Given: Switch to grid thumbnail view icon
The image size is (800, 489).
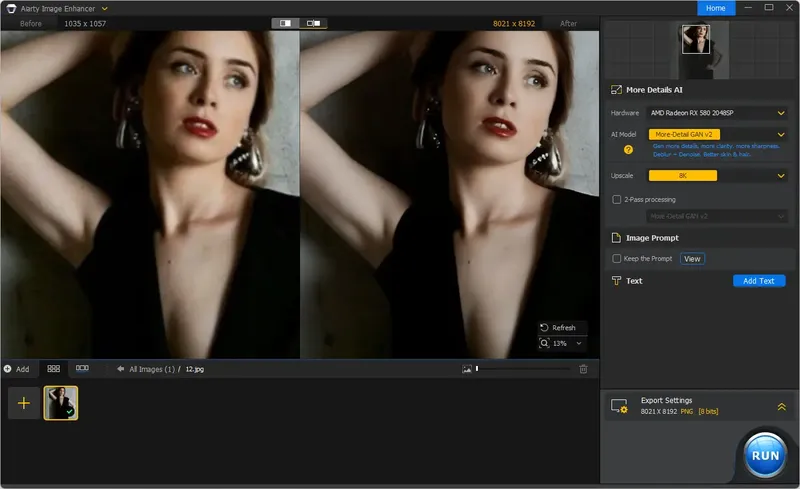Looking at the screenshot, I should point(54,369).
